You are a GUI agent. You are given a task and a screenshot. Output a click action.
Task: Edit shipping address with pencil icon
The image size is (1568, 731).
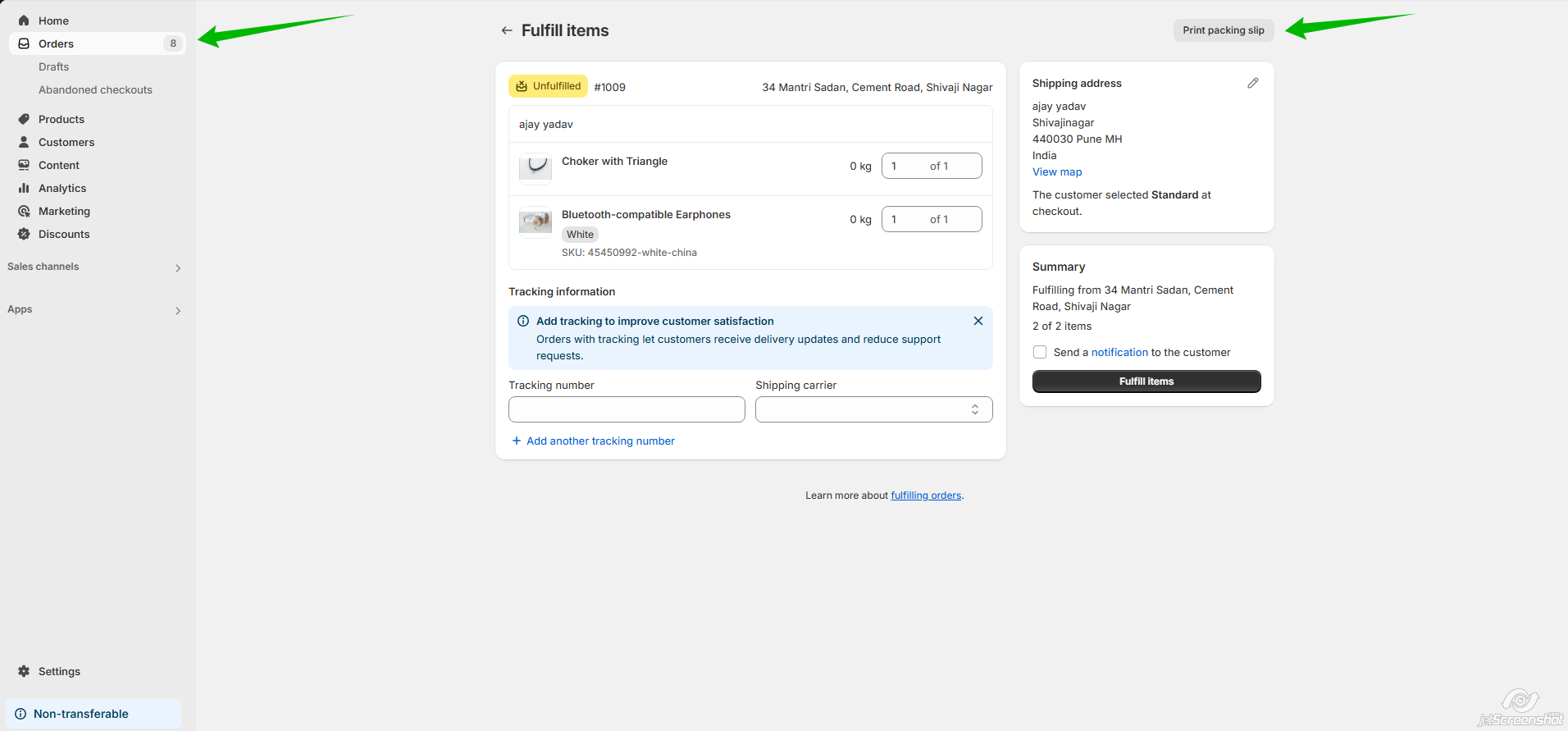(1252, 83)
